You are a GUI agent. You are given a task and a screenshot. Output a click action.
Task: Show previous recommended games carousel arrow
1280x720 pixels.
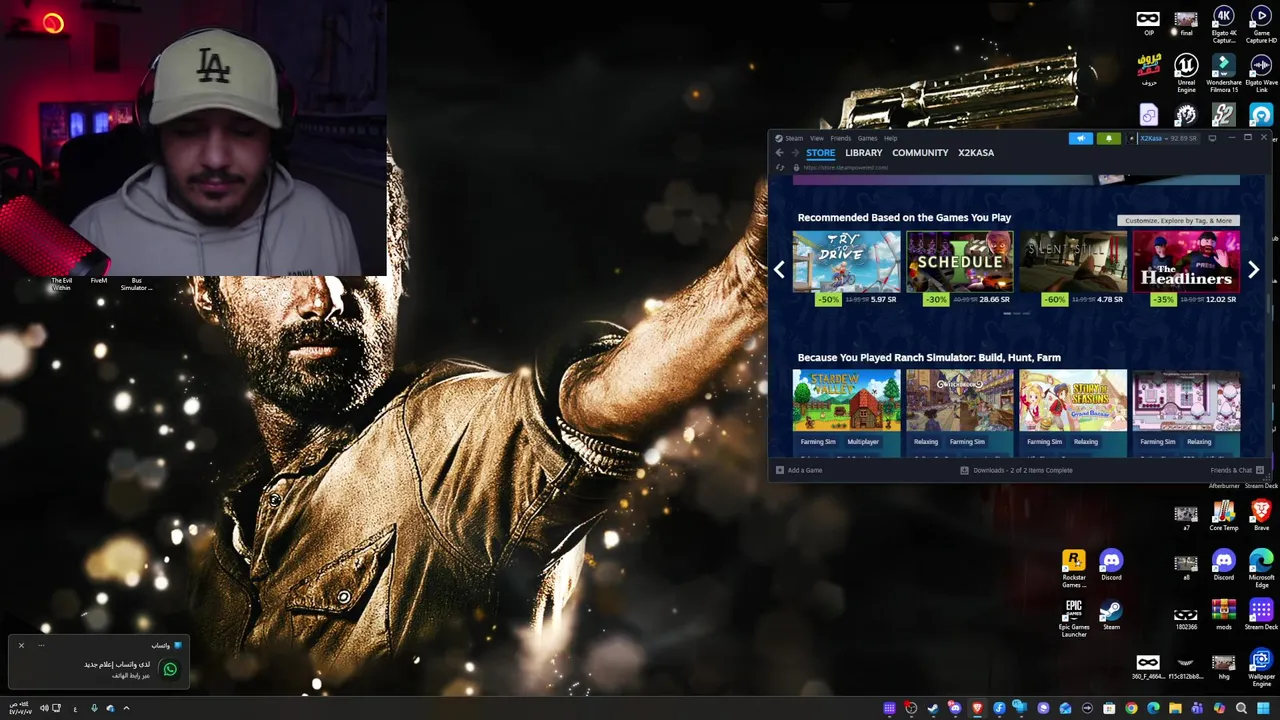[x=779, y=269]
